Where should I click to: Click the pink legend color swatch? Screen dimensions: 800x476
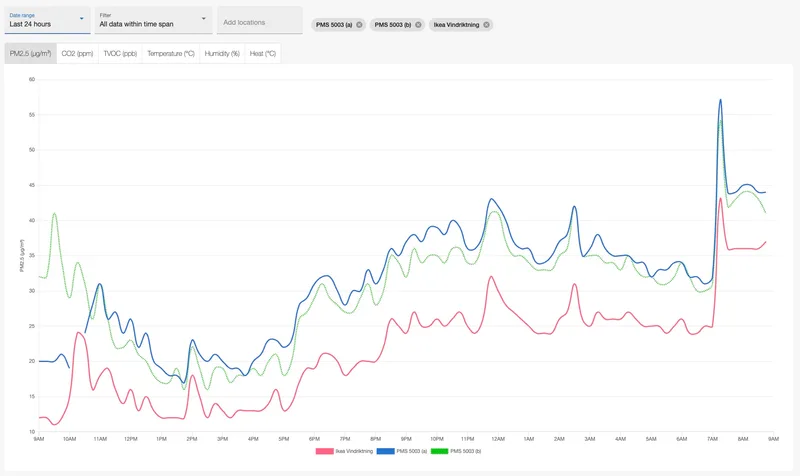(x=324, y=452)
